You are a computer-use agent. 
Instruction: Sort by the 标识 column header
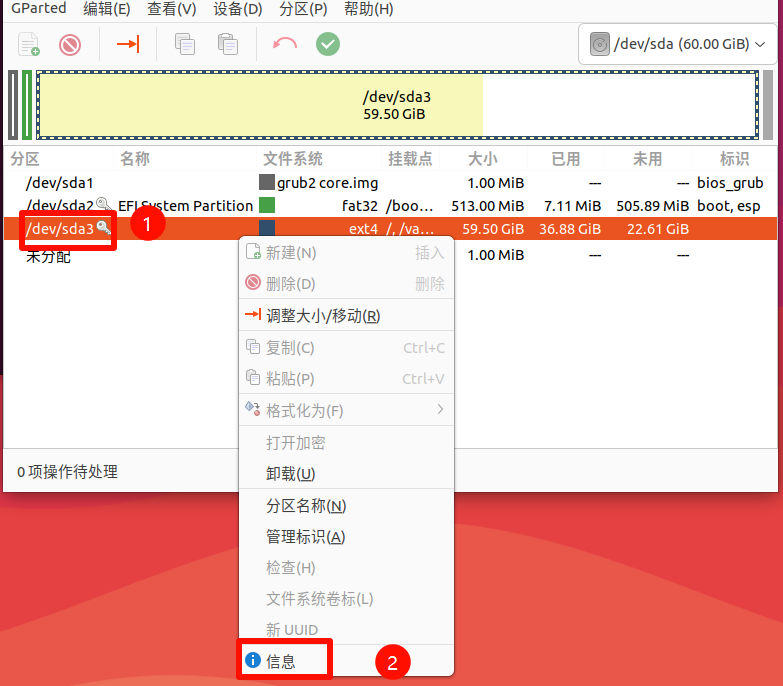[x=734, y=159]
